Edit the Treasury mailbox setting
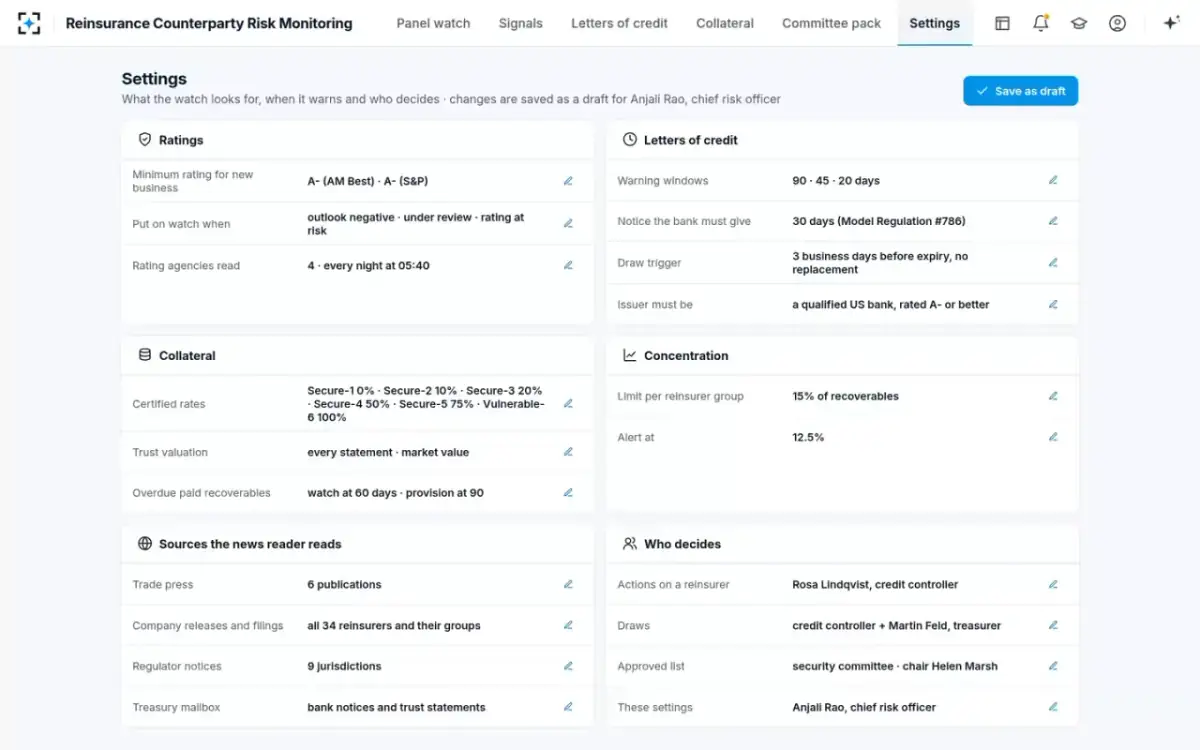Screen dimensions: 1200x750 coord(568,707)
